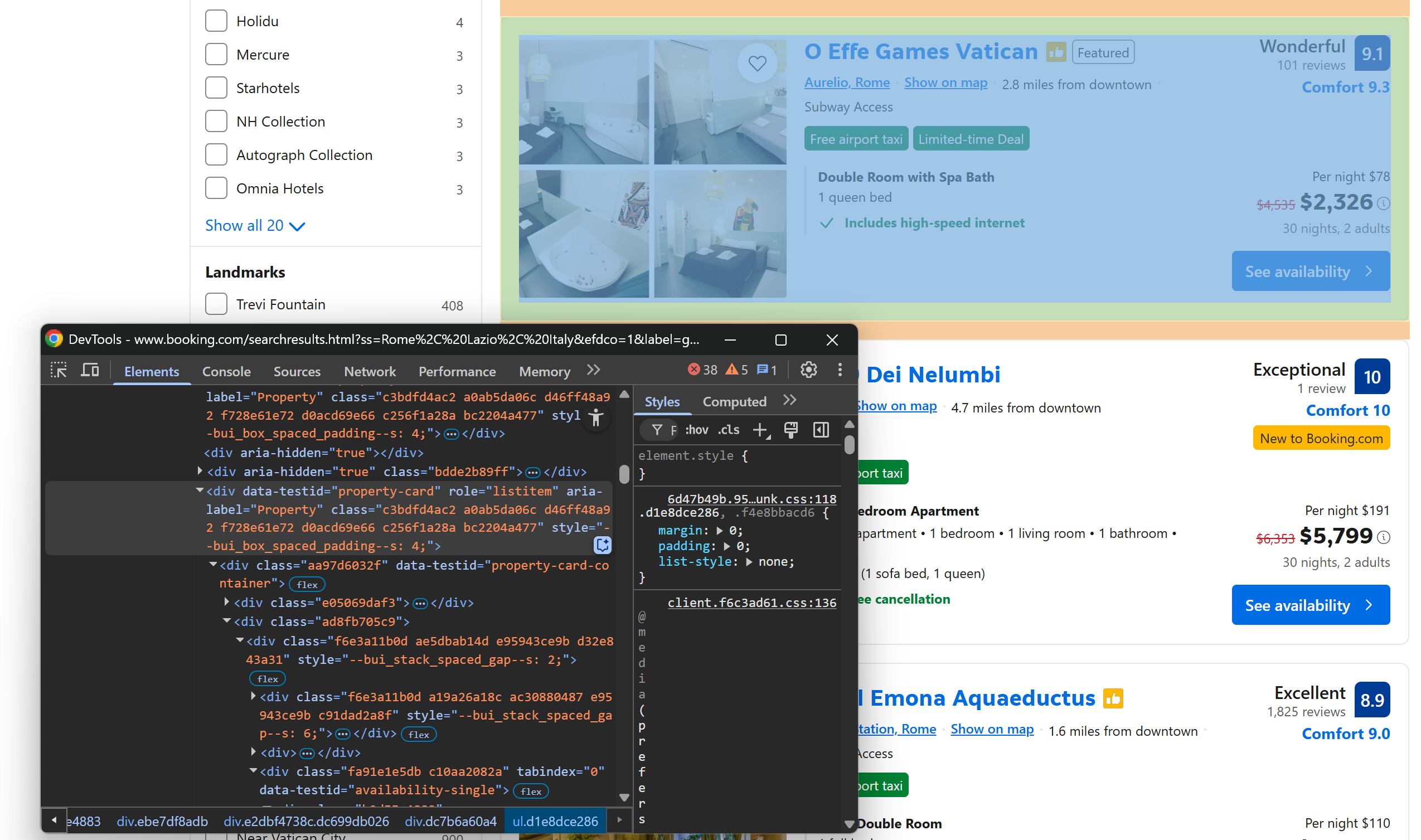Click the new style rule plus icon
The width and height of the screenshot is (1421, 840).
point(760,430)
